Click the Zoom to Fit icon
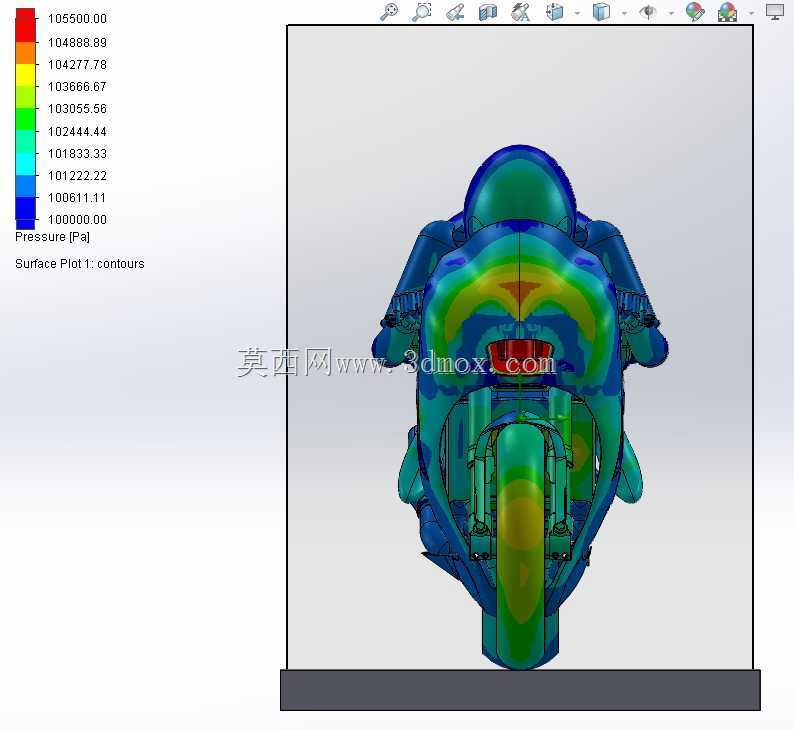This screenshot has height=730, width=794. [x=389, y=12]
